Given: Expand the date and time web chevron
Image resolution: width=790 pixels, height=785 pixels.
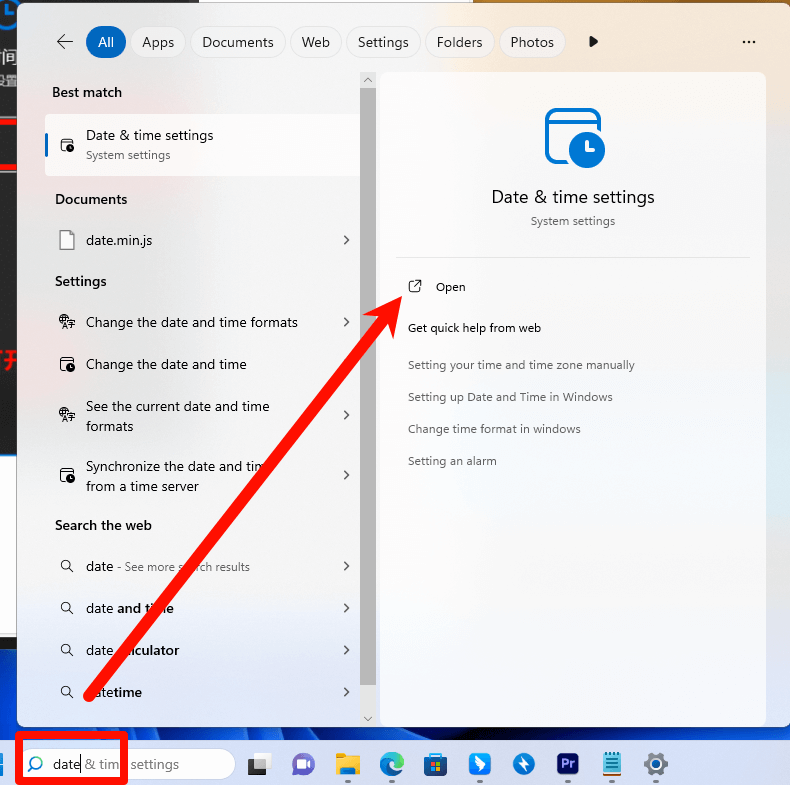Looking at the screenshot, I should tap(346, 608).
